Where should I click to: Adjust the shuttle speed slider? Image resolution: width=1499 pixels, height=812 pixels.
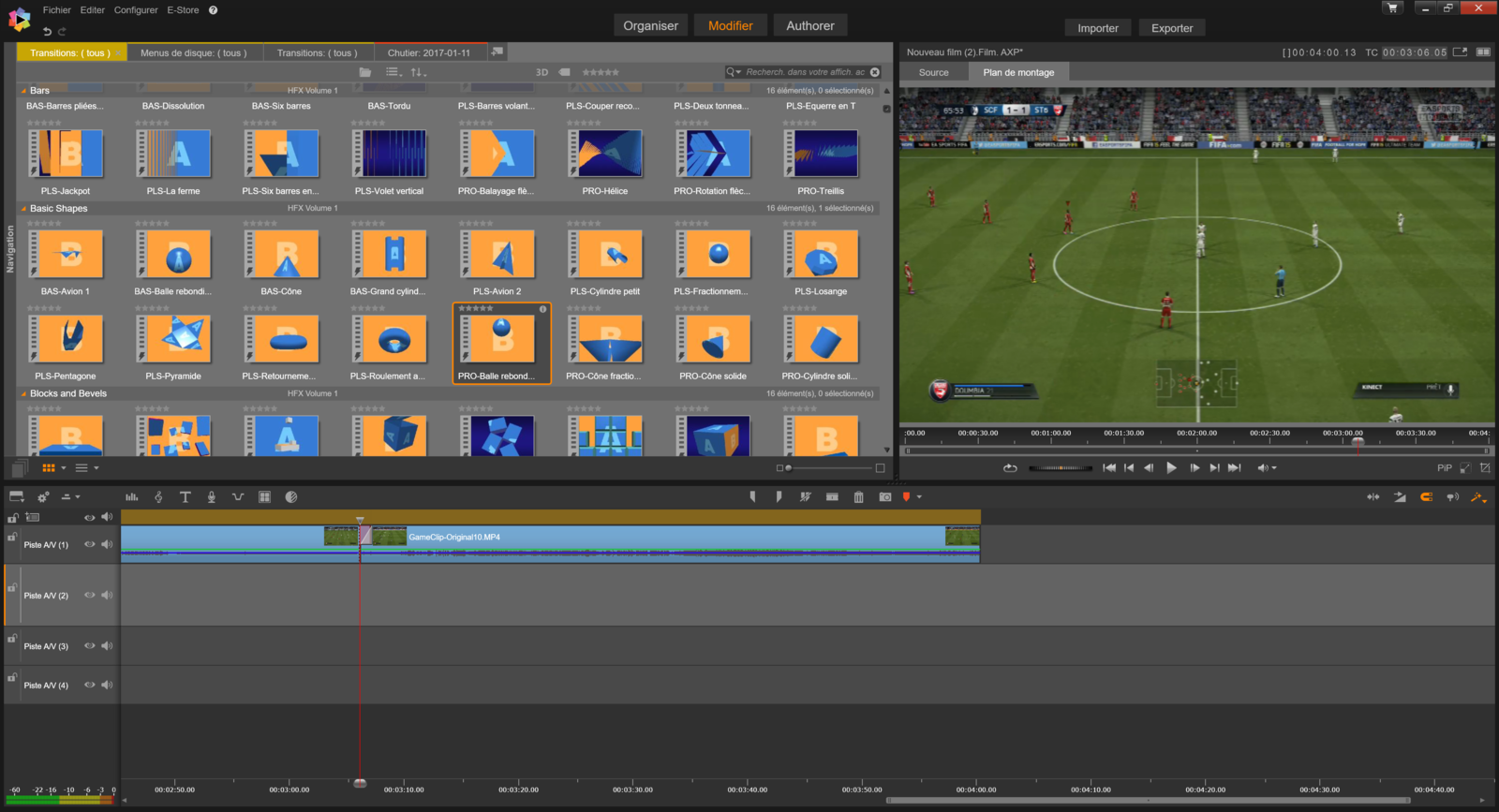1061,467
